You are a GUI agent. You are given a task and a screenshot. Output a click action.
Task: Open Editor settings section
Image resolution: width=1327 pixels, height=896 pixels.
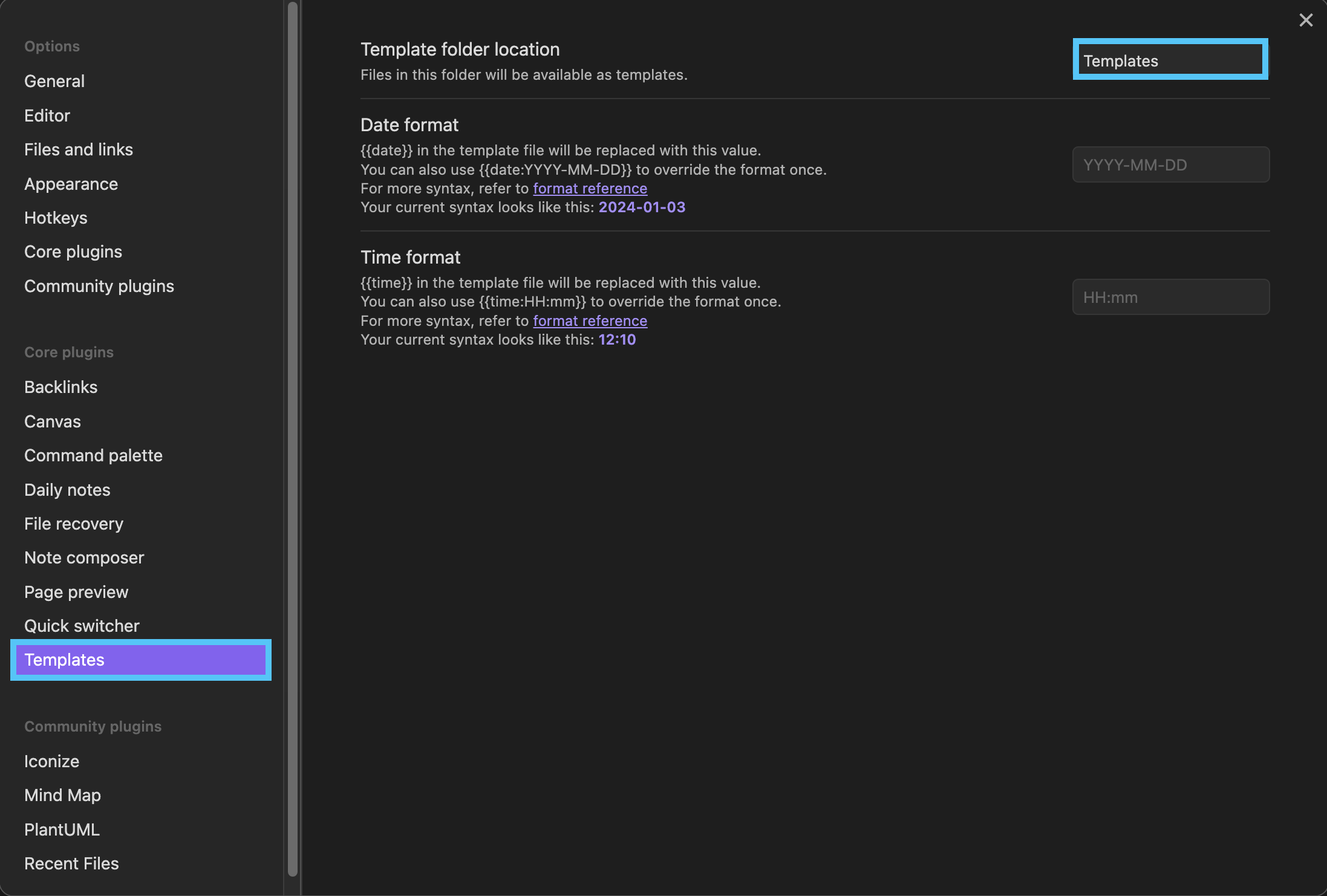47,115
